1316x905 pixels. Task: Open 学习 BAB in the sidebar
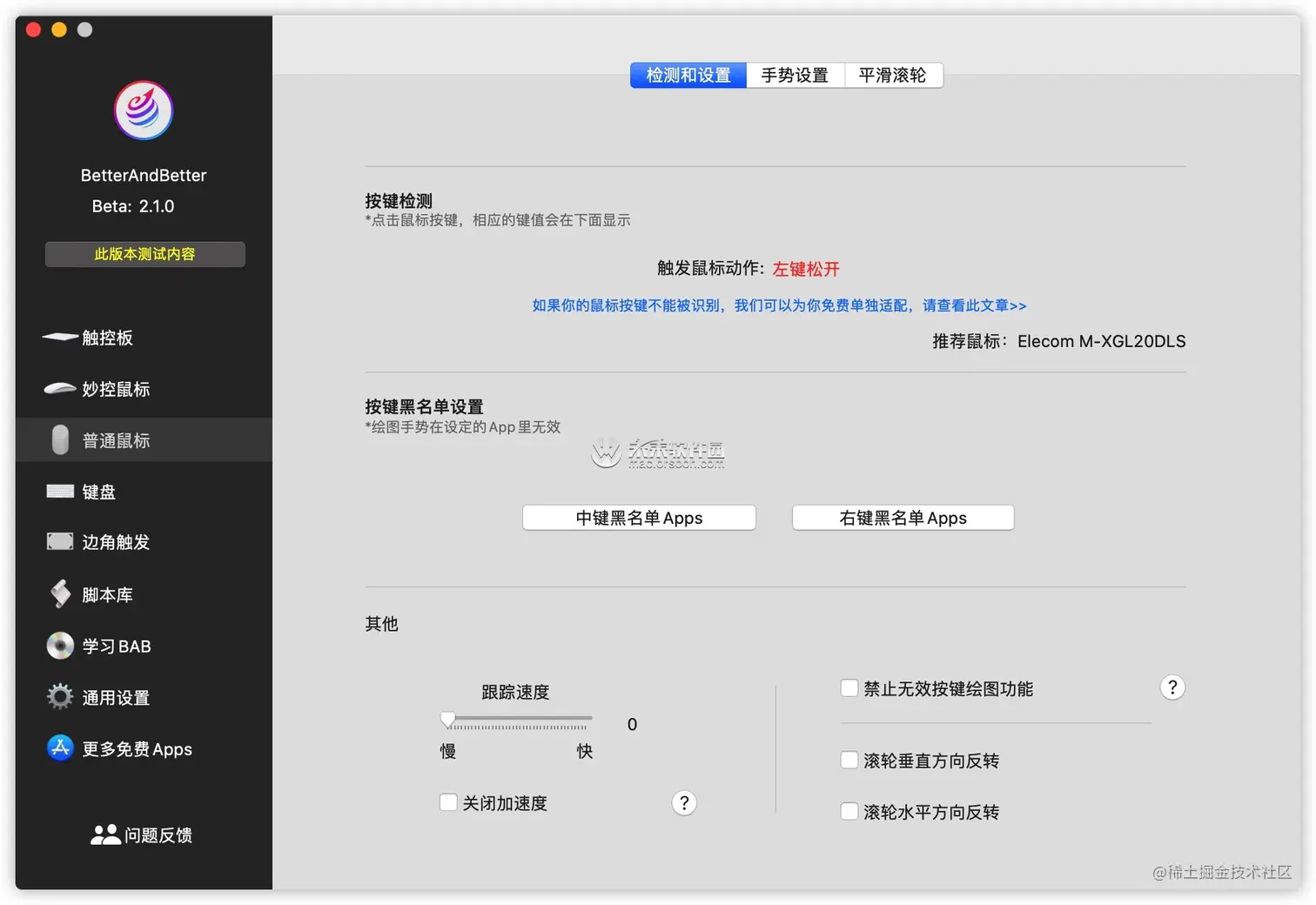[x=144, y=646]
